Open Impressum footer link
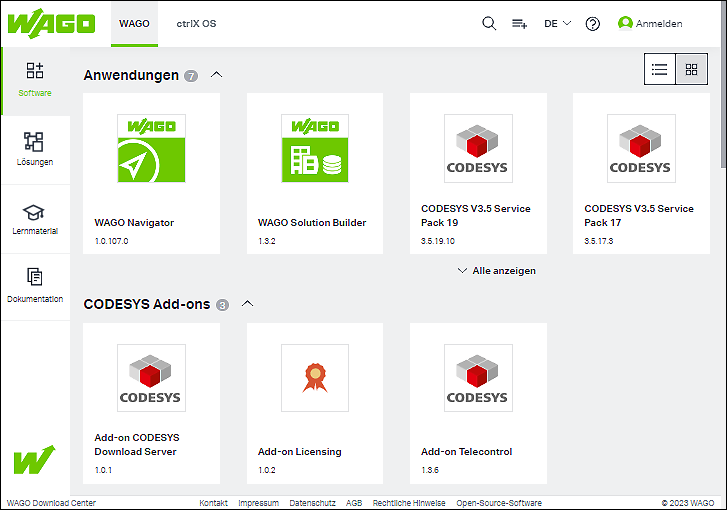727x510 pixels. click(258, 503)
